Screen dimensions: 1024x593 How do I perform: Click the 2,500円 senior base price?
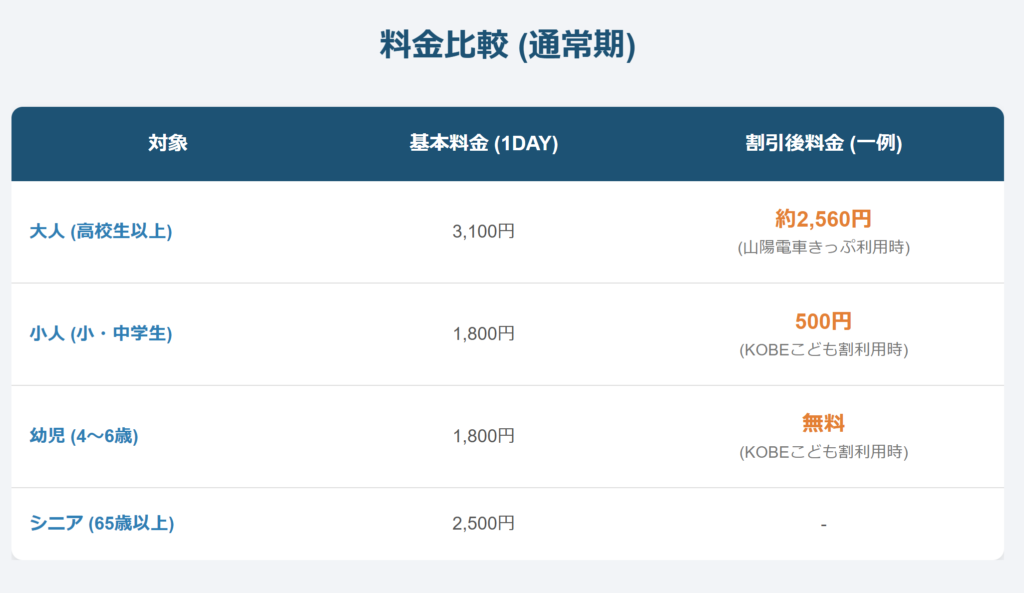483,523
